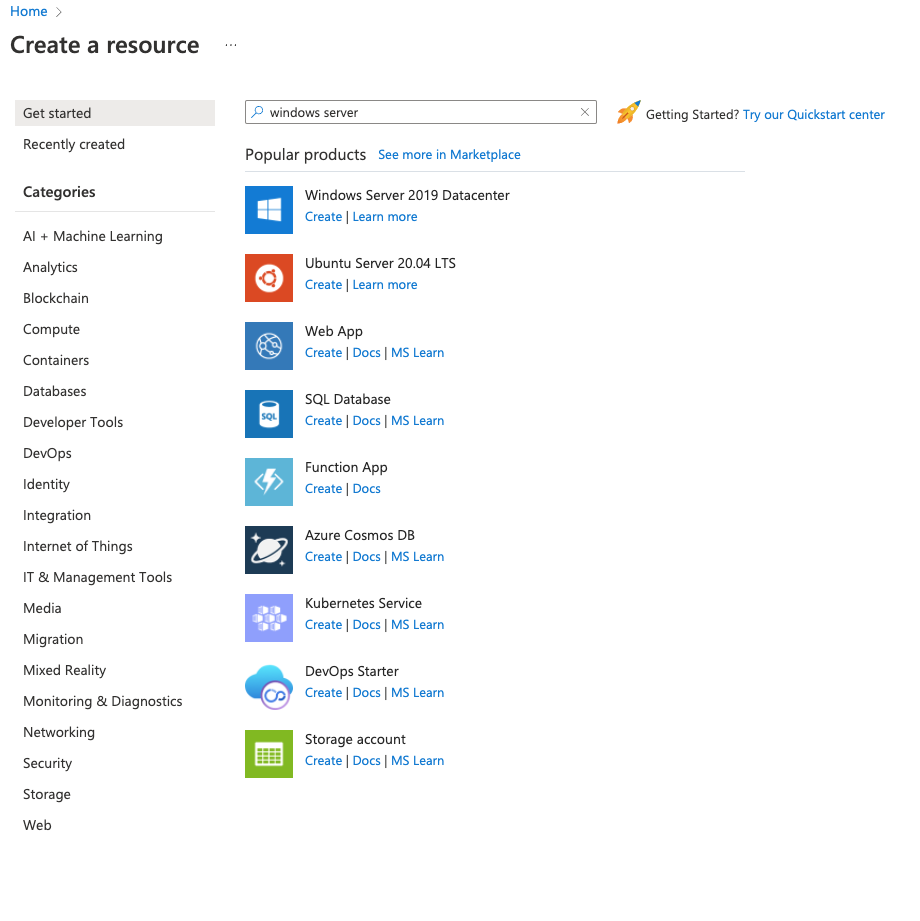Select the Networking category

[59, 732]
